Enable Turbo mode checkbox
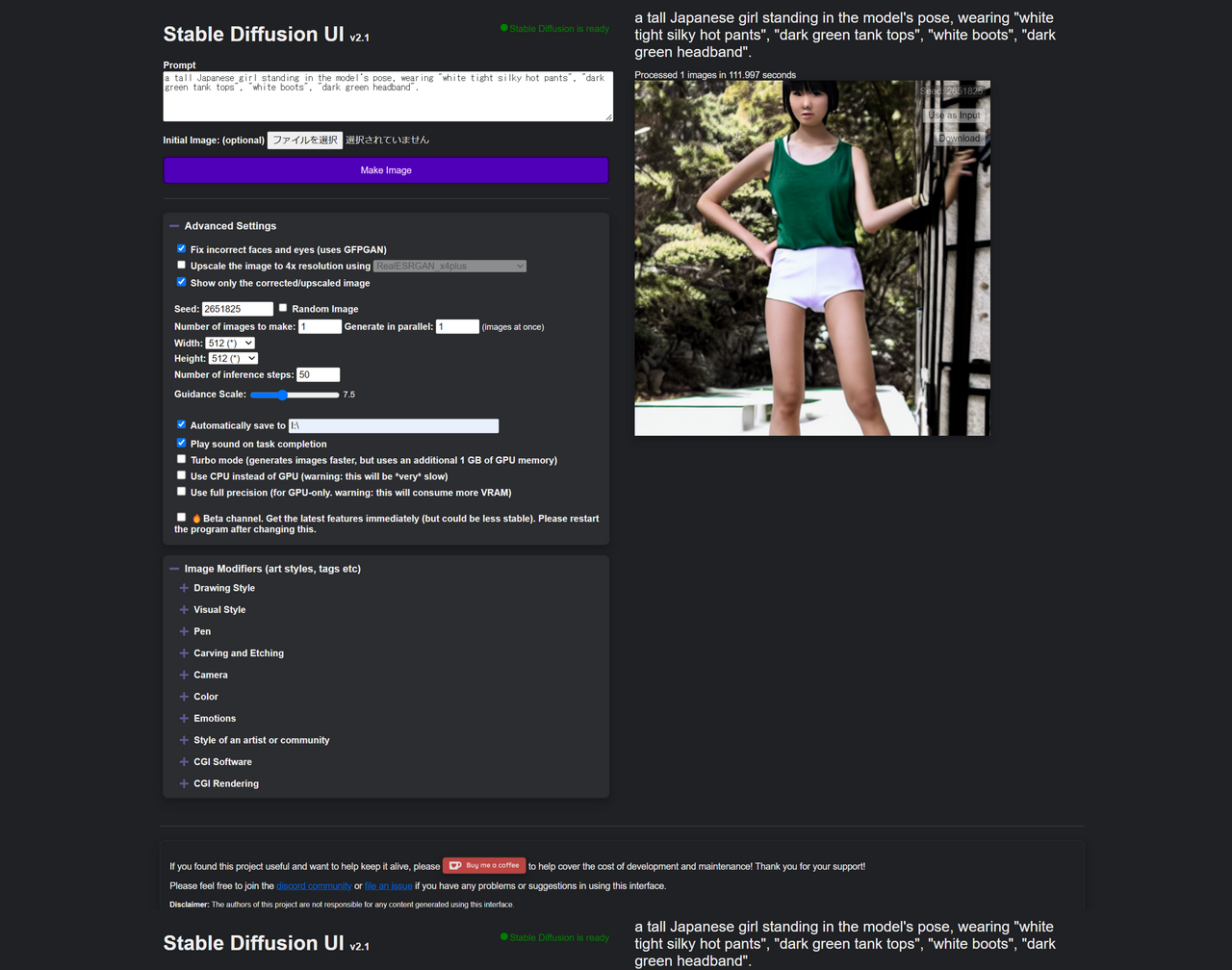 [181, 459]
